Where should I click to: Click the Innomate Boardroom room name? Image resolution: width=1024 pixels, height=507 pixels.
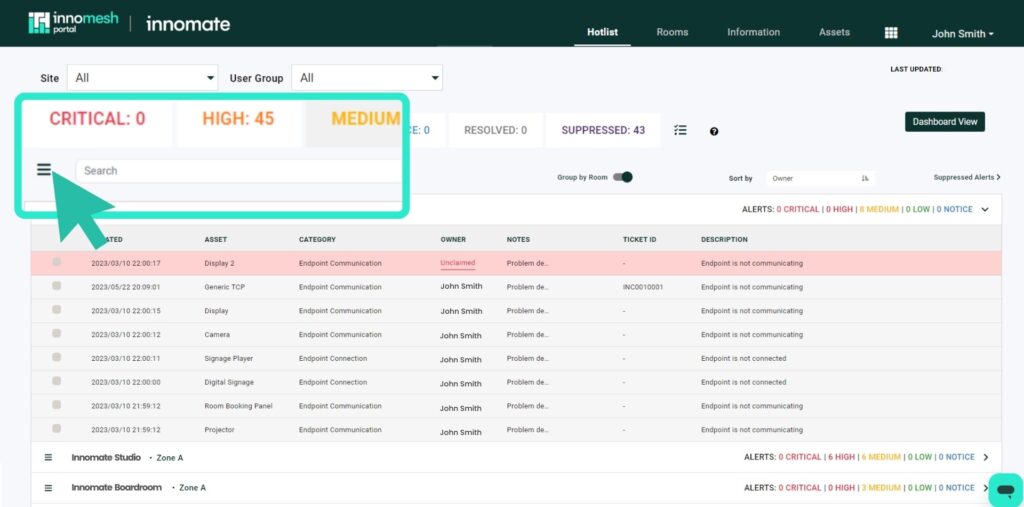(x=116, y=487)
